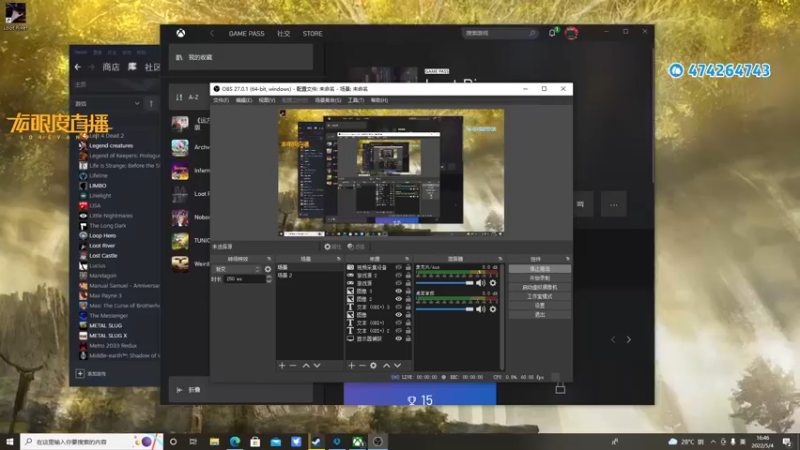The height and width of the screenshot is (450, 800).
Task: Click the transition duration stepper arrows
Action: coord(269,279)
